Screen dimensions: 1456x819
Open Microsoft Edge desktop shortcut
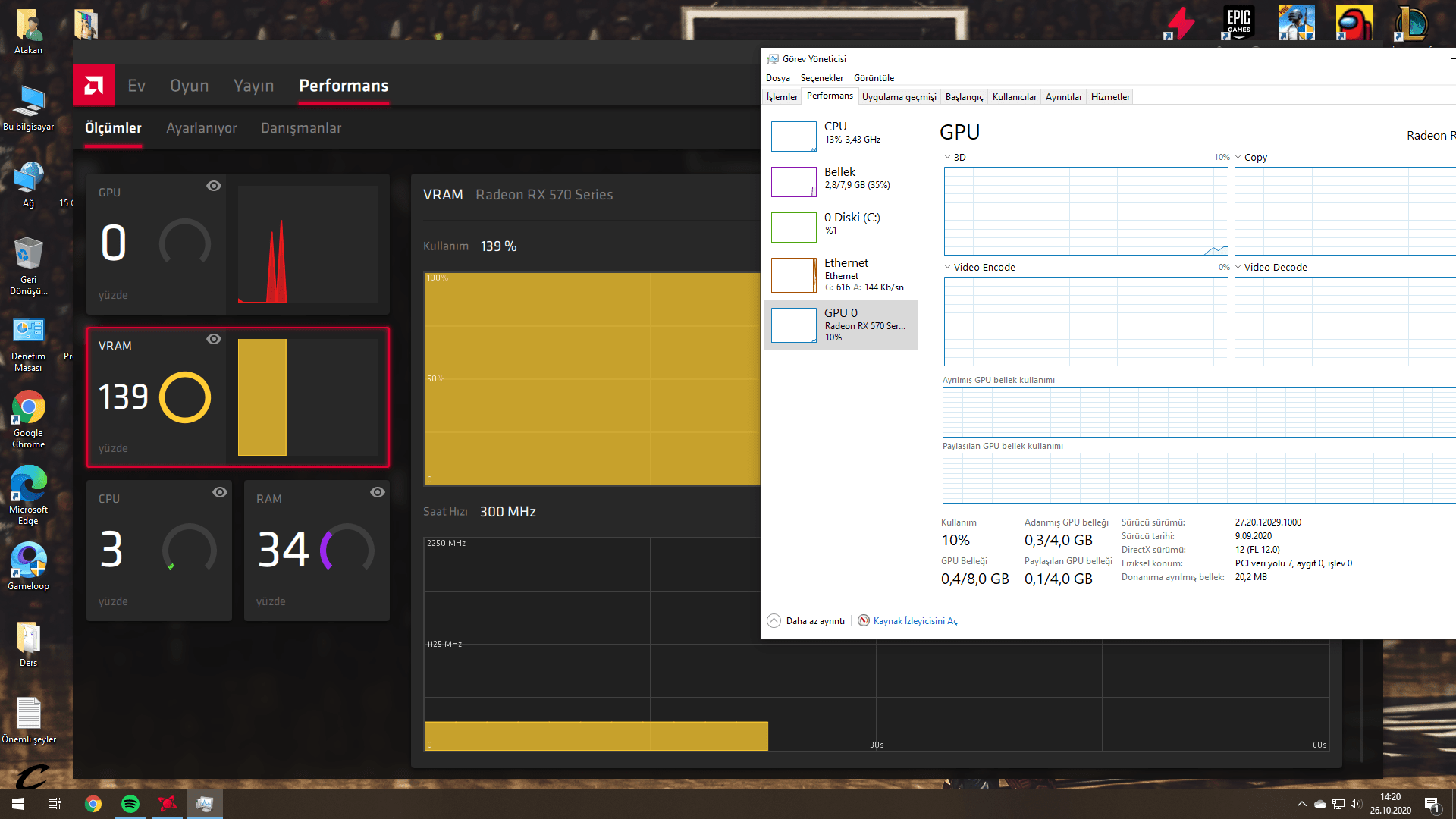28,485
